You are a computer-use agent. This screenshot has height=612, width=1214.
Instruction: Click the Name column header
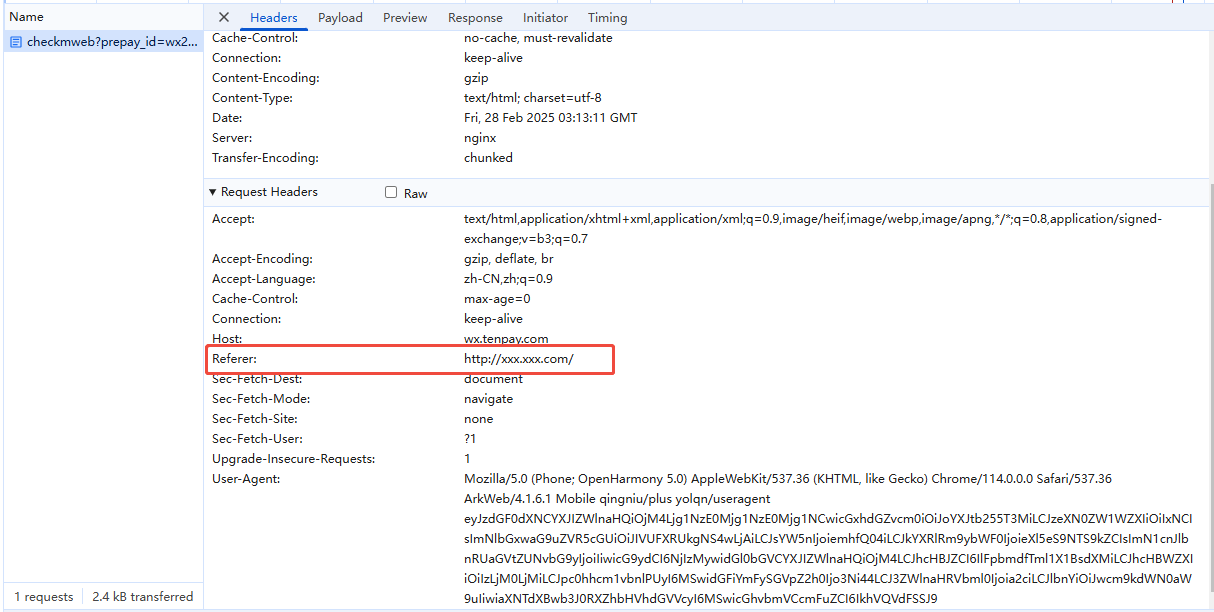pos(27,16)
